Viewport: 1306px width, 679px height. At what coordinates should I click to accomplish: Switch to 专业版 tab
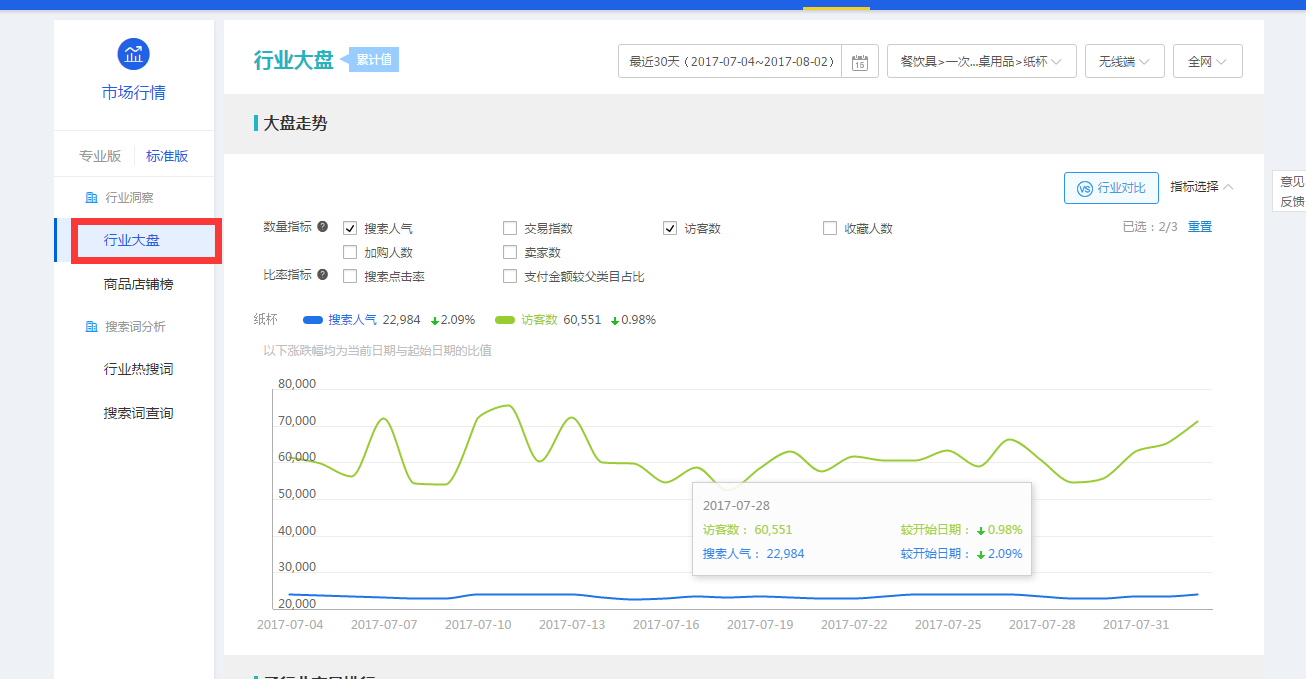click(100, 156)
